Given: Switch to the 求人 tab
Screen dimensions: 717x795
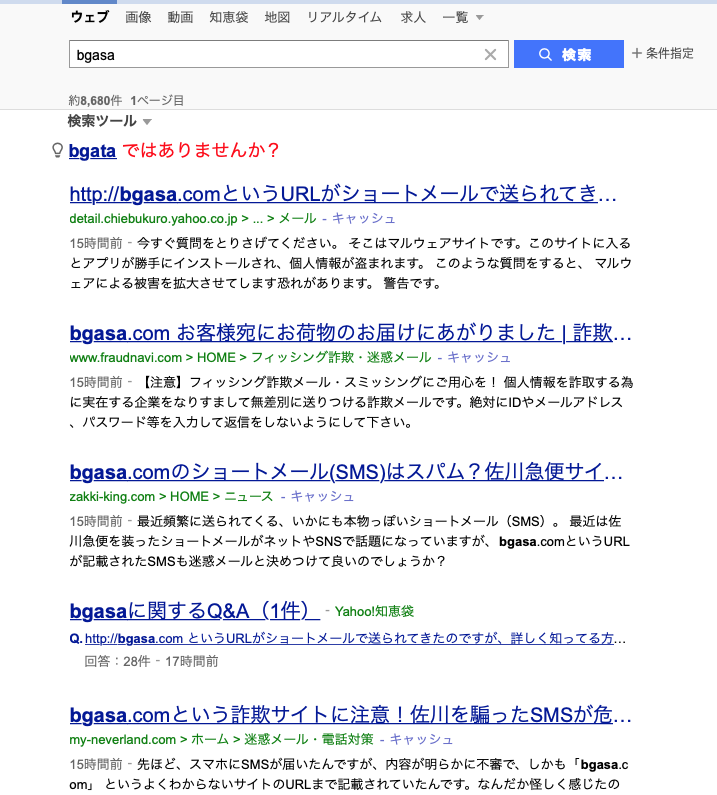Looking at the screenshot, I should point(413,17).
